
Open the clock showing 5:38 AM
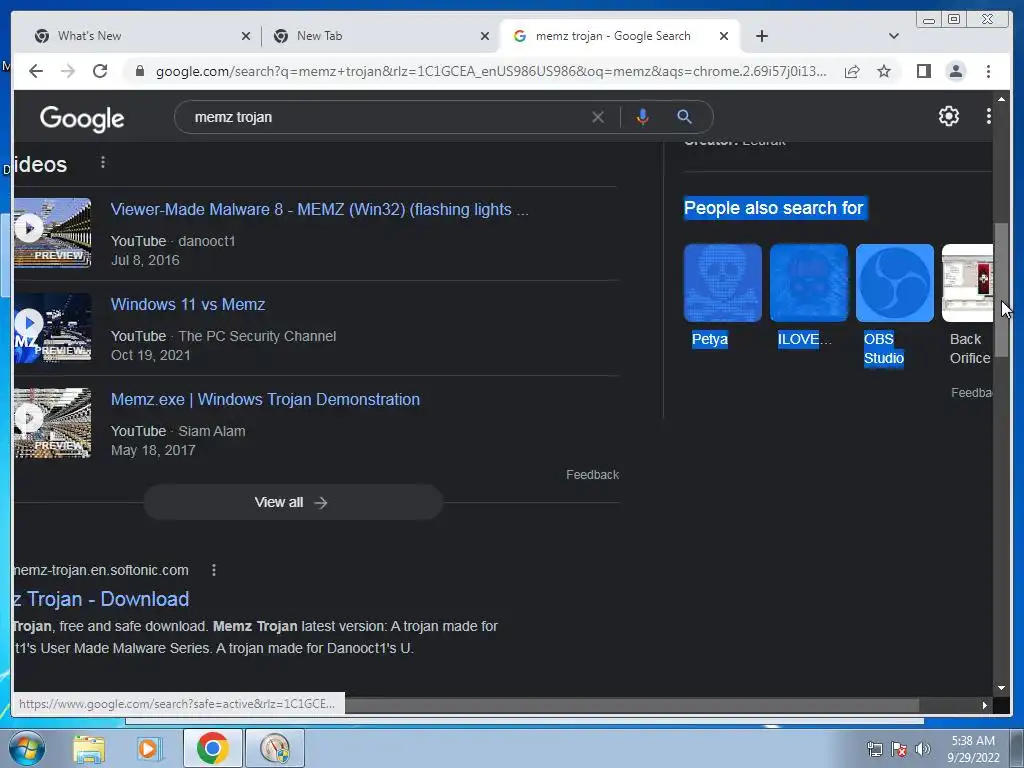click(973, 749)
